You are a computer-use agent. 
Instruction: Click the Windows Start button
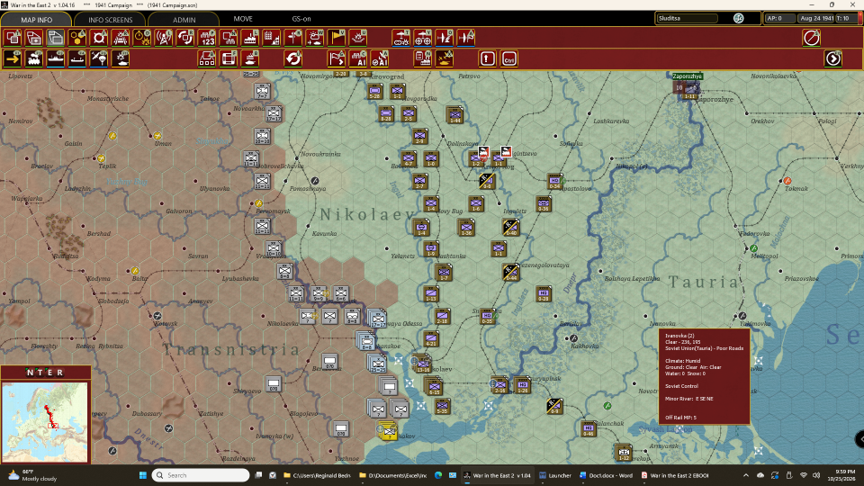coord(143,475)
